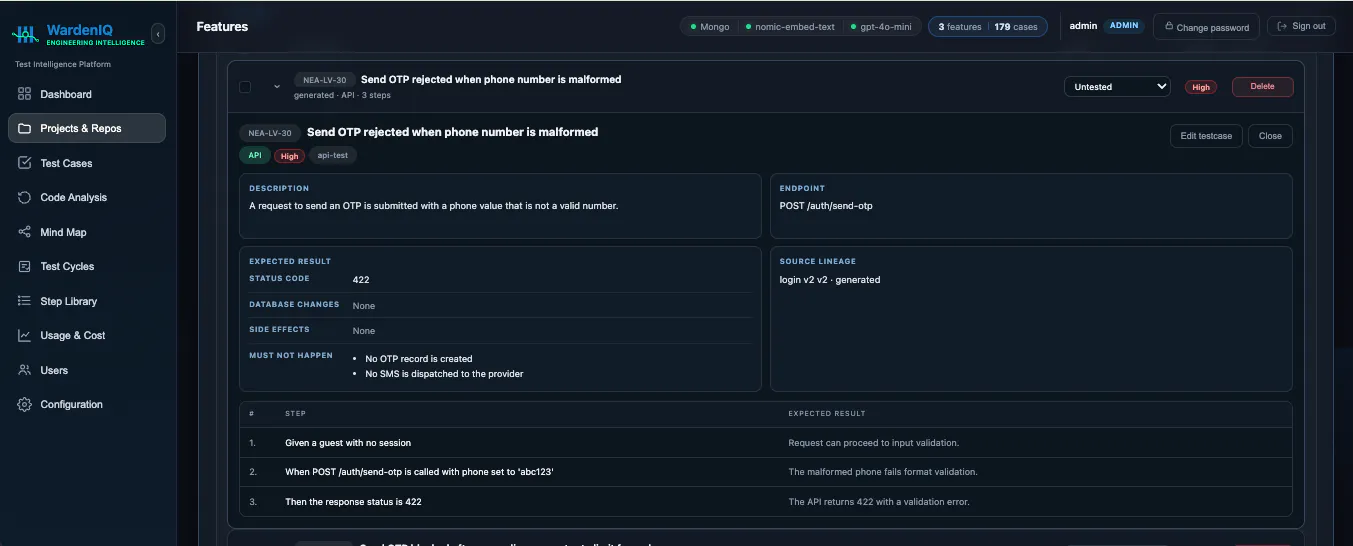The width and height of the screenshot is (1353, 546).
Task: Click the nomic-embed-text label
Action: pyautogui.click(x=795, y=27)
